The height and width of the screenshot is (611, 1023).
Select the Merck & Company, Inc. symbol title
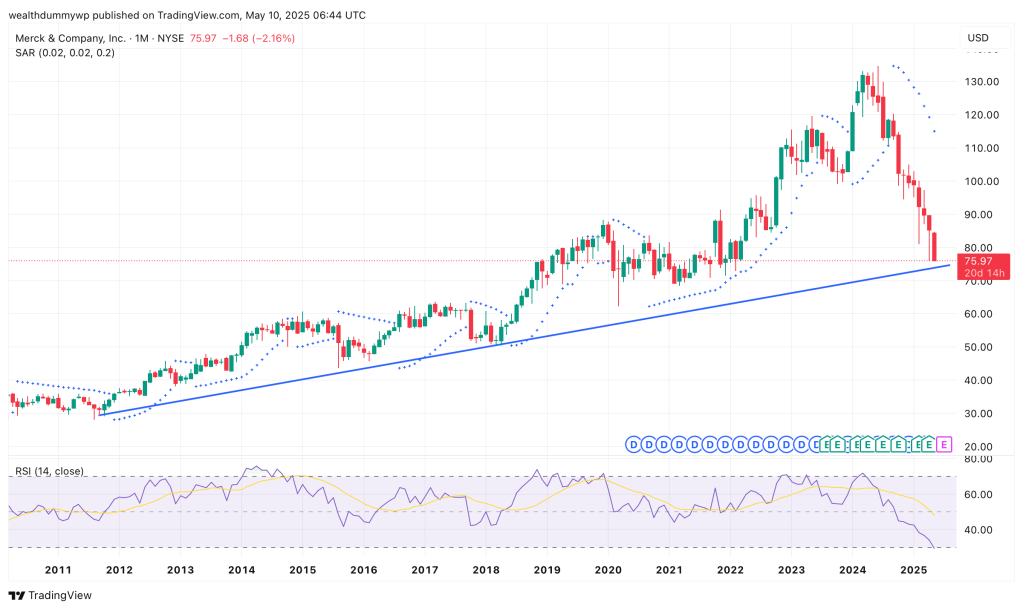[68, 38]
